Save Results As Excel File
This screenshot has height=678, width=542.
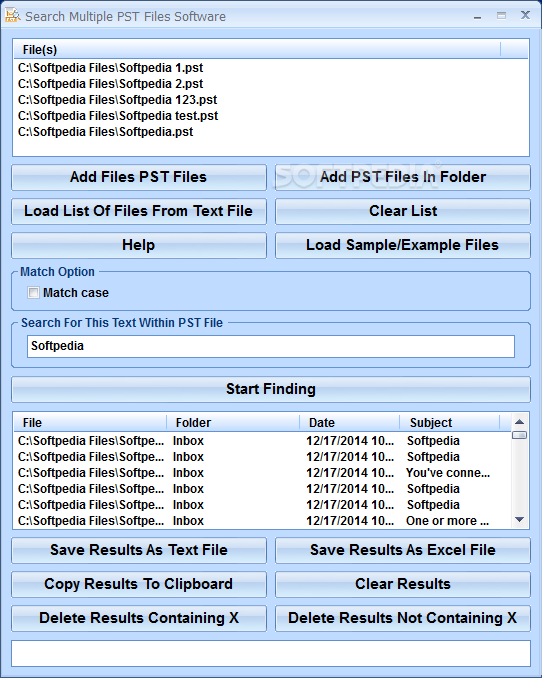click(403, 550)
